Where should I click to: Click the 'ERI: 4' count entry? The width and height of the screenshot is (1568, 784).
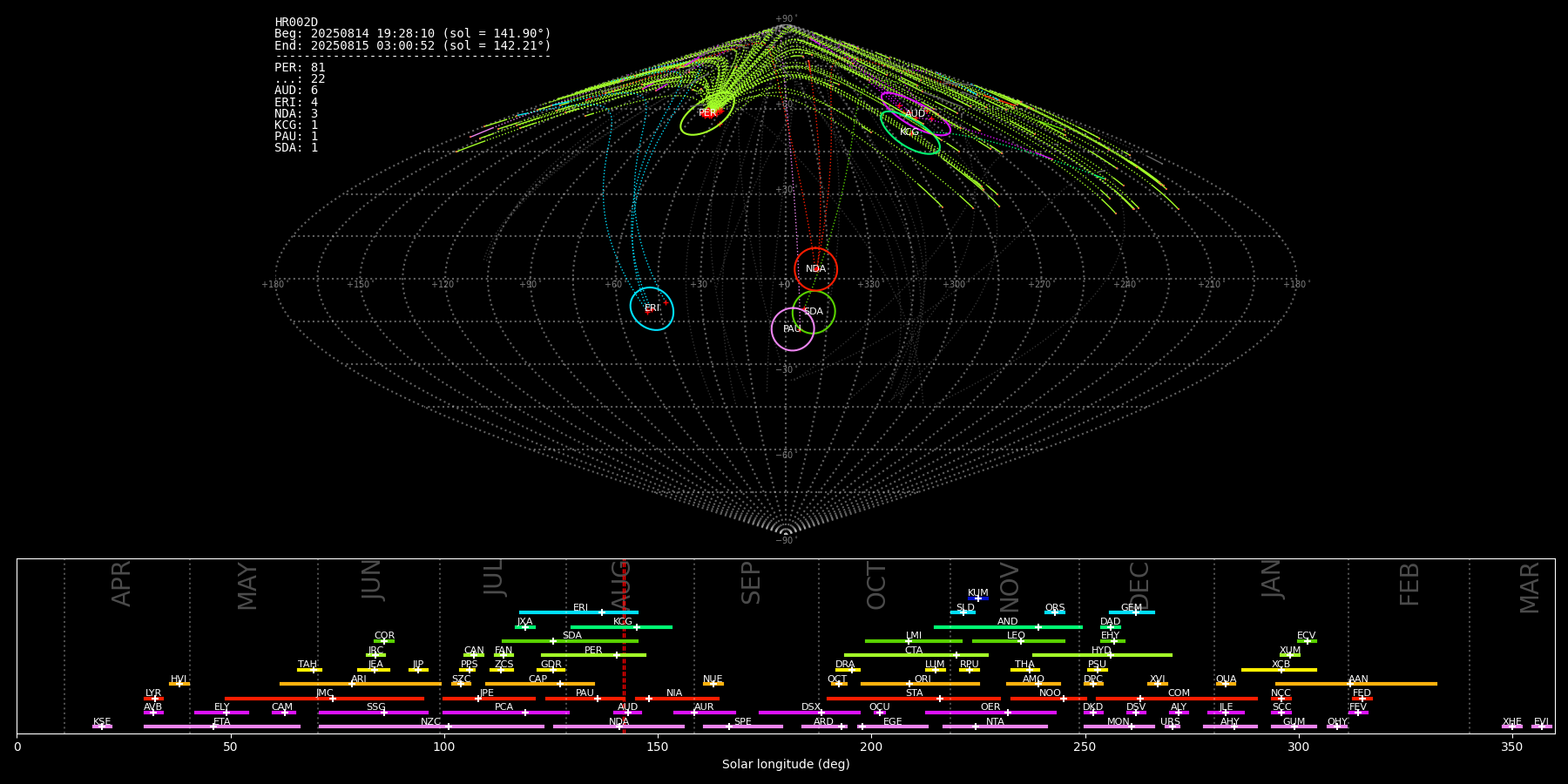click(296, 102)
